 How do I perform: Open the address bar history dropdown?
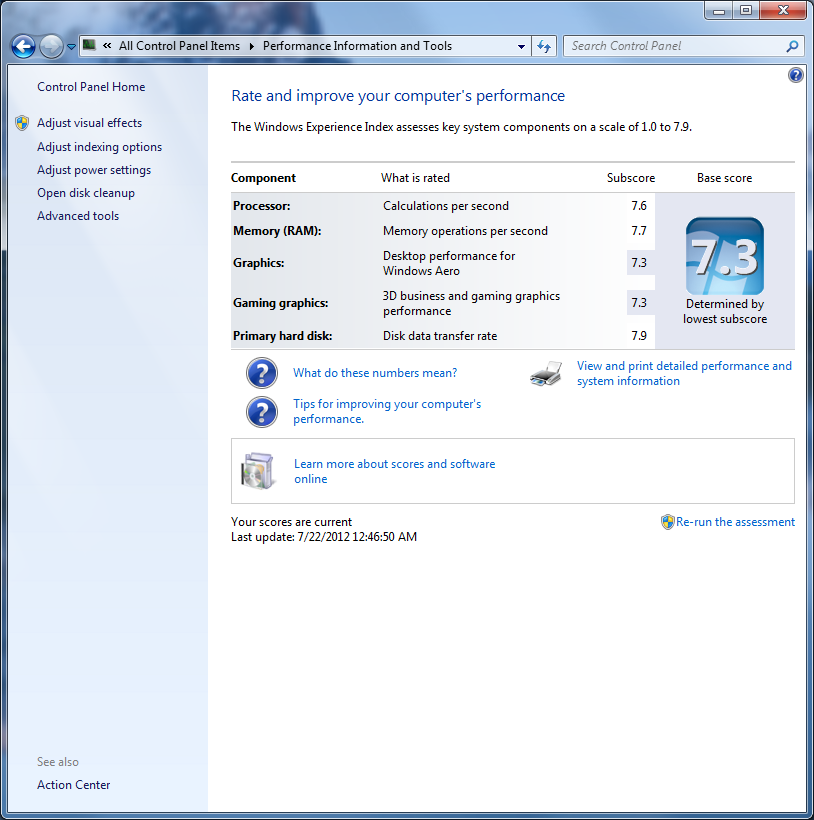(521, 46)
